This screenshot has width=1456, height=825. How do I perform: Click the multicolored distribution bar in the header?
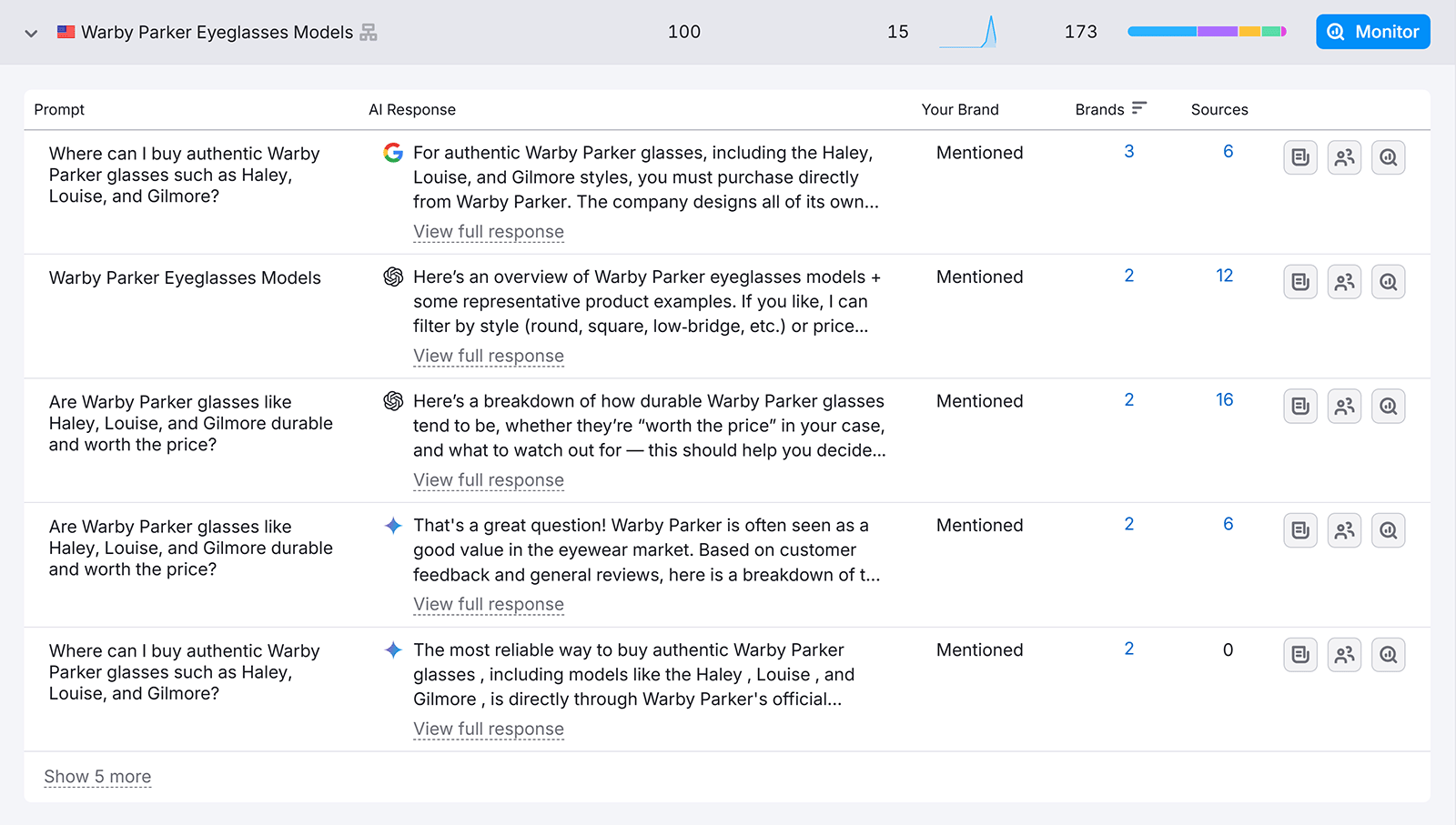click(x=1207, y=32)
